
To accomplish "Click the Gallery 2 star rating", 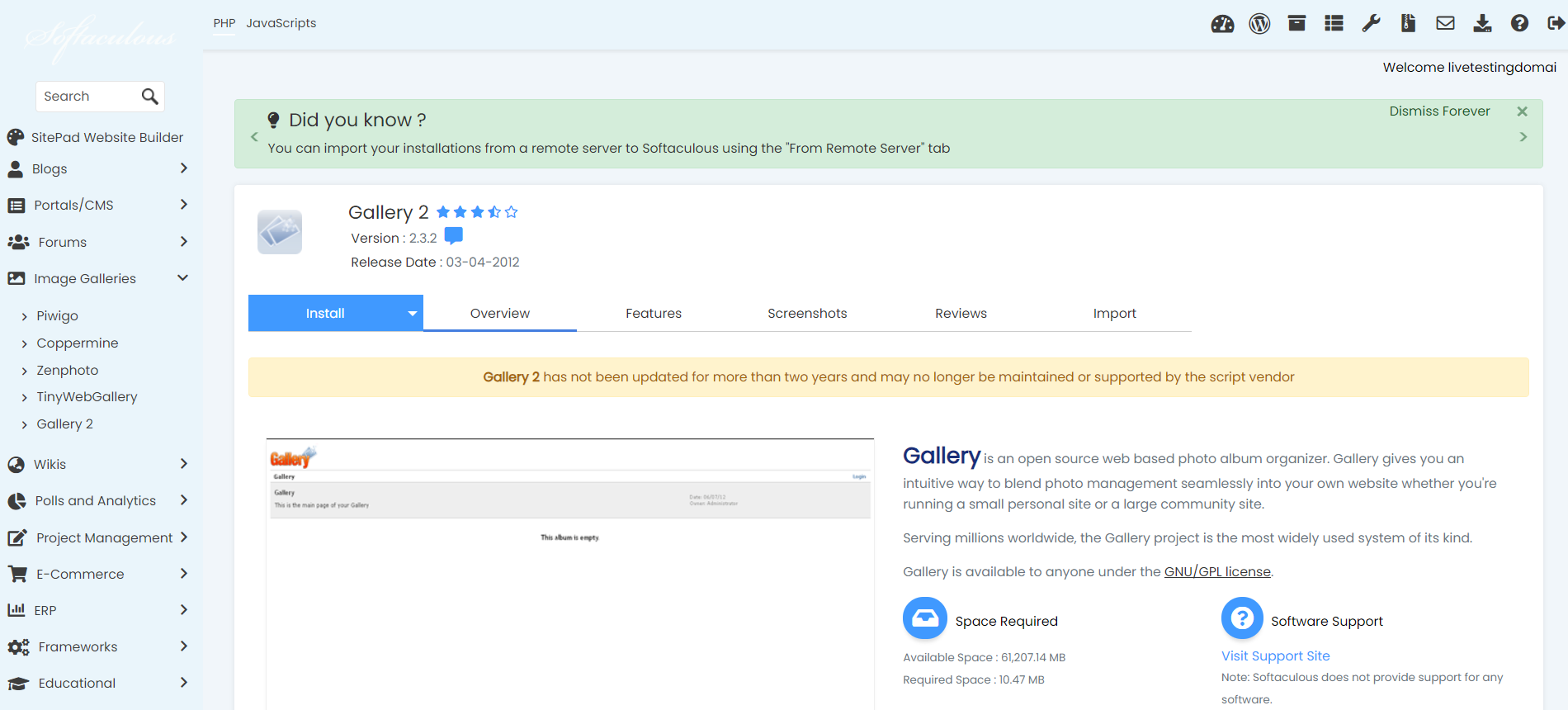I will click(477, 212).
